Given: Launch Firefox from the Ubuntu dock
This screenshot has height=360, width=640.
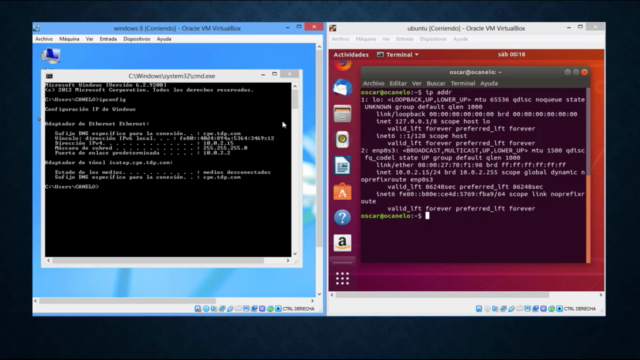Looking at the screenshot, I should click(x=343, y=65).
